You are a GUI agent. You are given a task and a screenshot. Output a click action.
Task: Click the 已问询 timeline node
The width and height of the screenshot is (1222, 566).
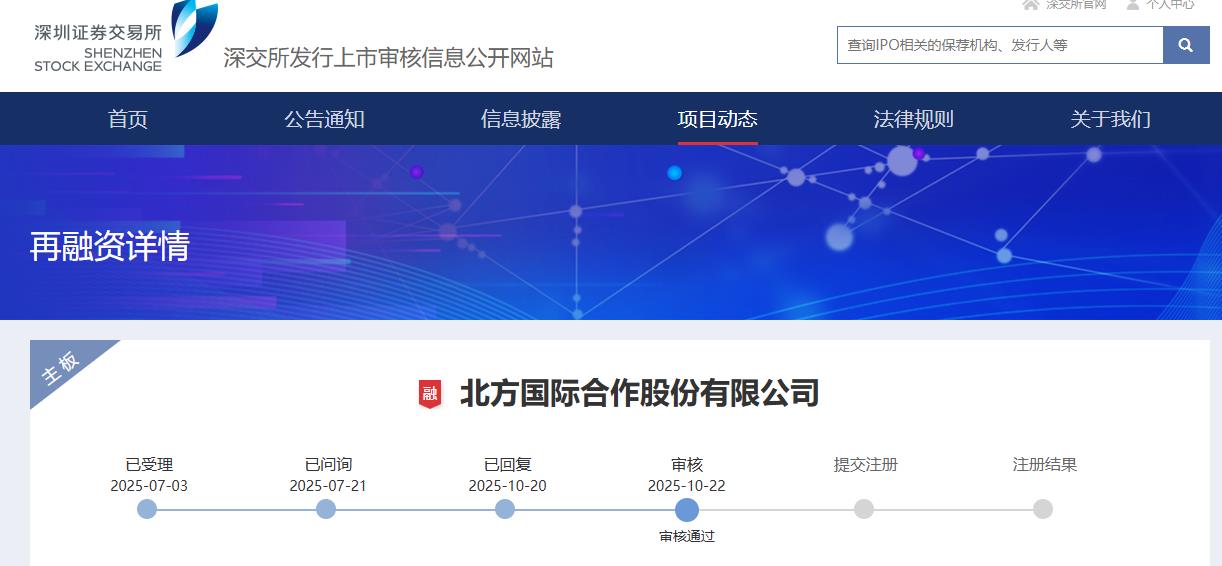(326, 509)
